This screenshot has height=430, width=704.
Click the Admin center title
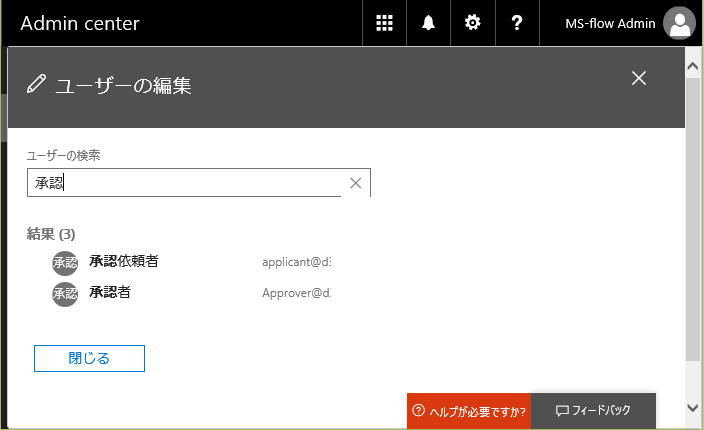point(80,23)
